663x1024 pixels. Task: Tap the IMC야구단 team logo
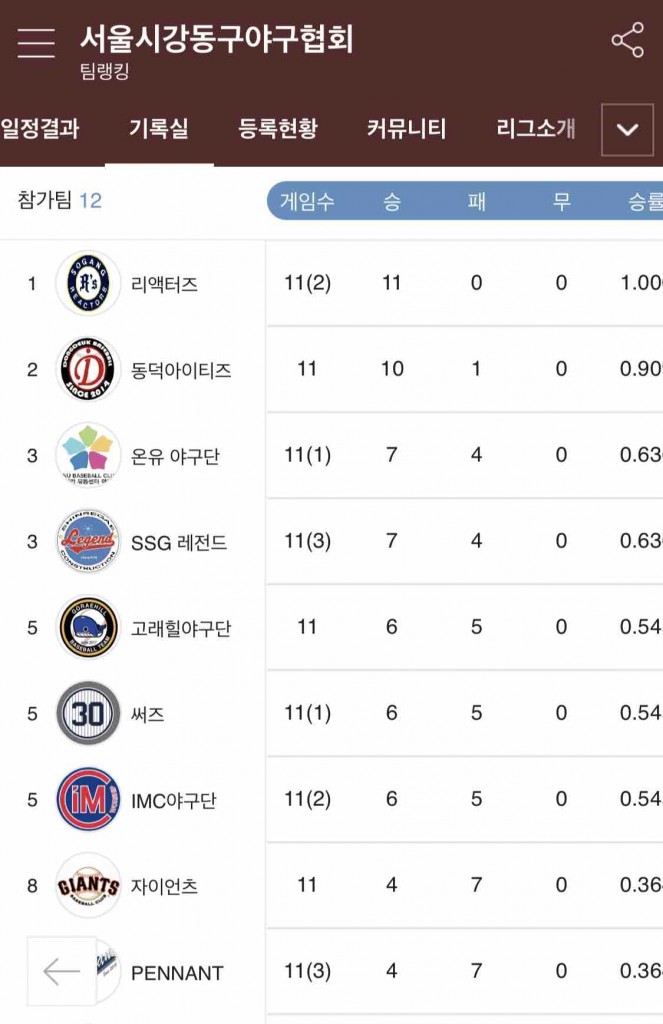(88, 800)
